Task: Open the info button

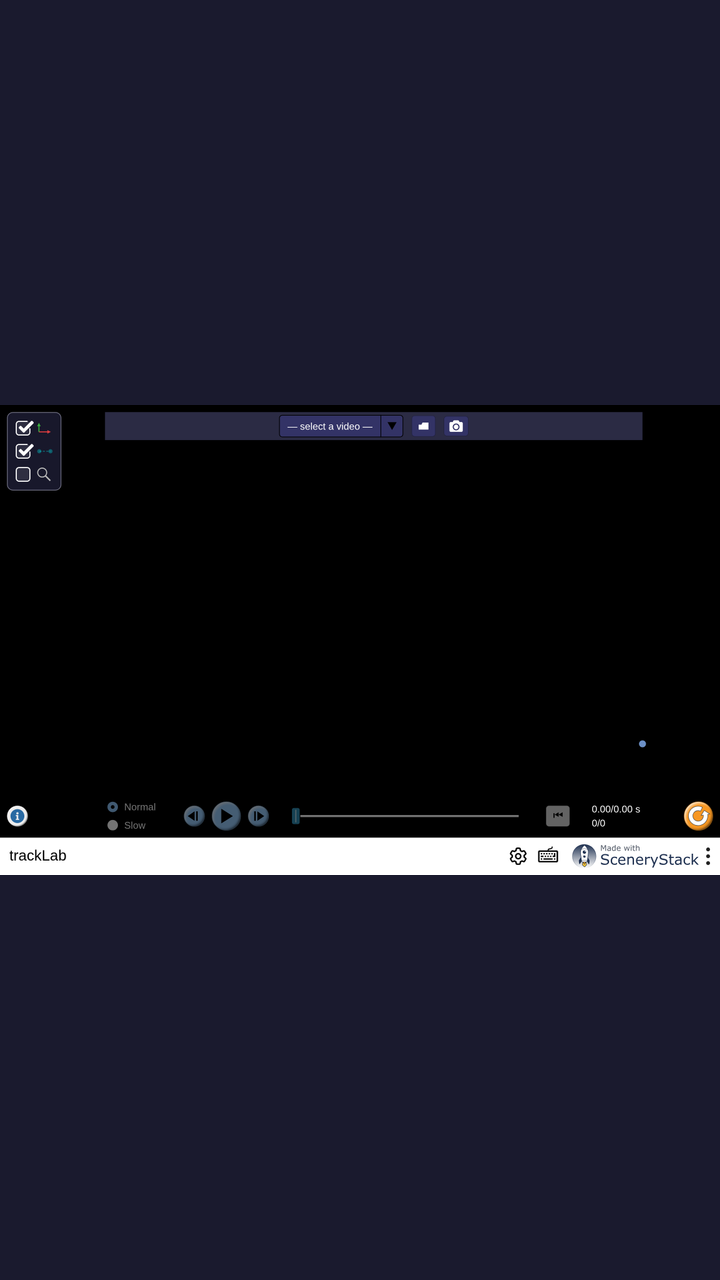Action: (x=17, y=816)
